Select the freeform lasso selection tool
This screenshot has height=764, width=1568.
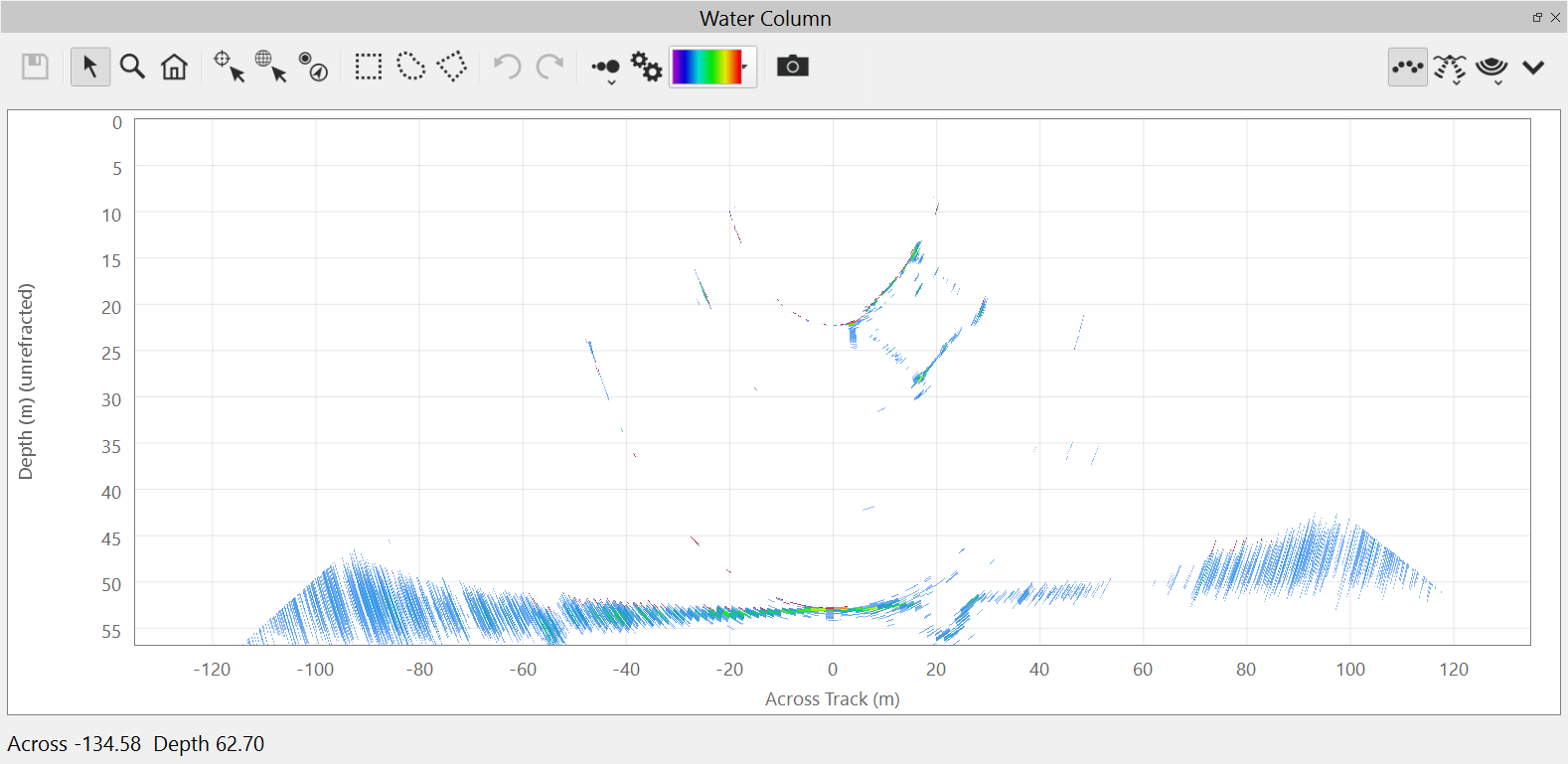410,67
